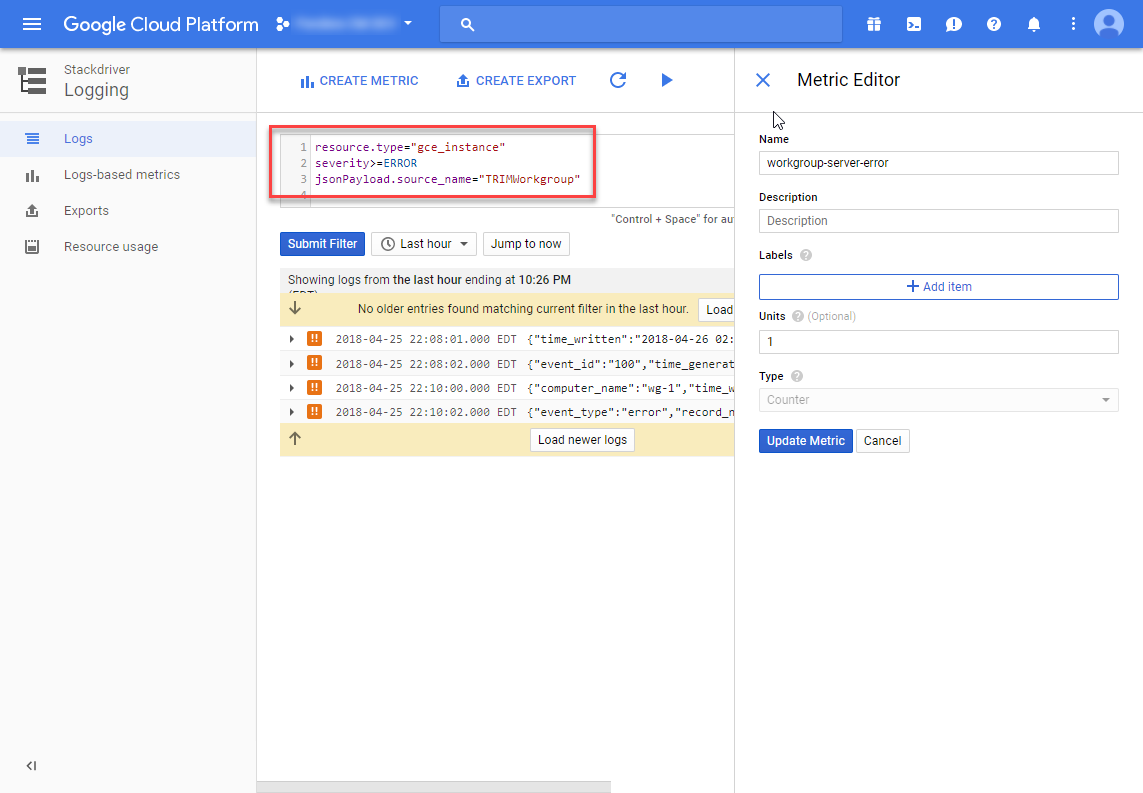Image resolution: width=1143 pixels, height=793 pixels.
Task: Click the Load older logs button
Action: [x=717, y=310]
